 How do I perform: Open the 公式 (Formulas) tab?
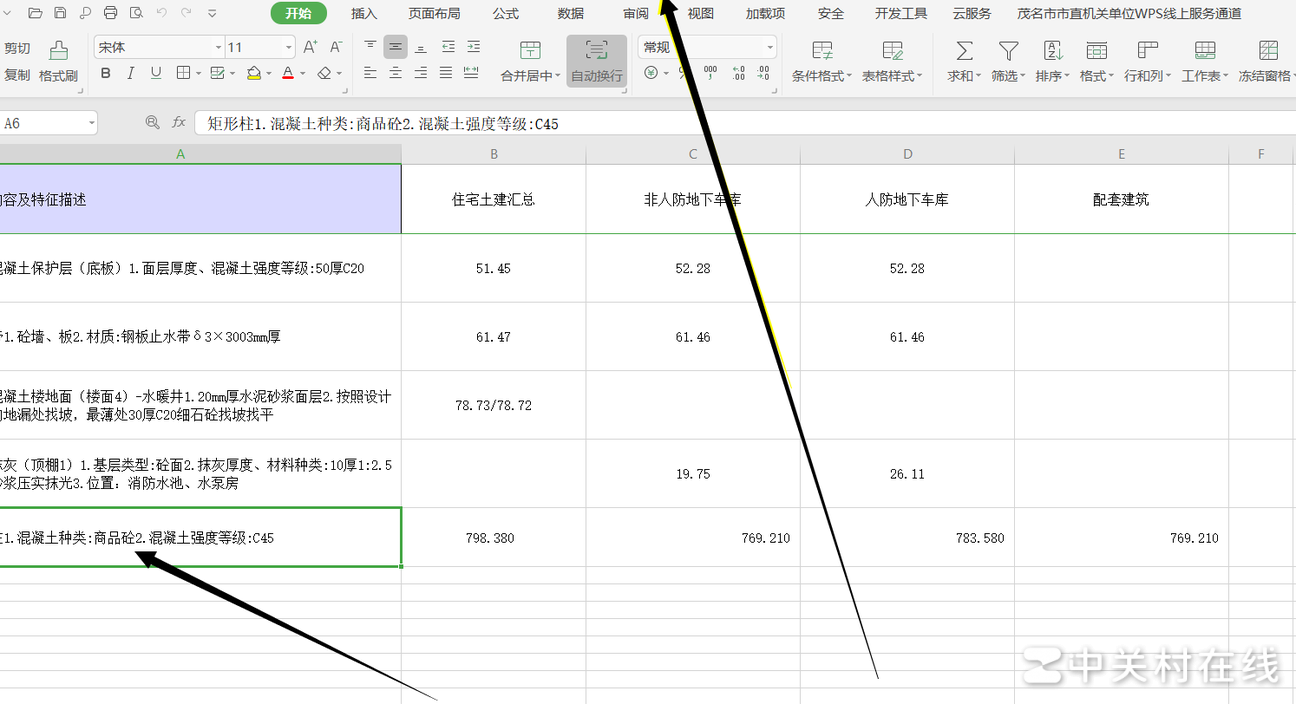[x=506, y=13]
